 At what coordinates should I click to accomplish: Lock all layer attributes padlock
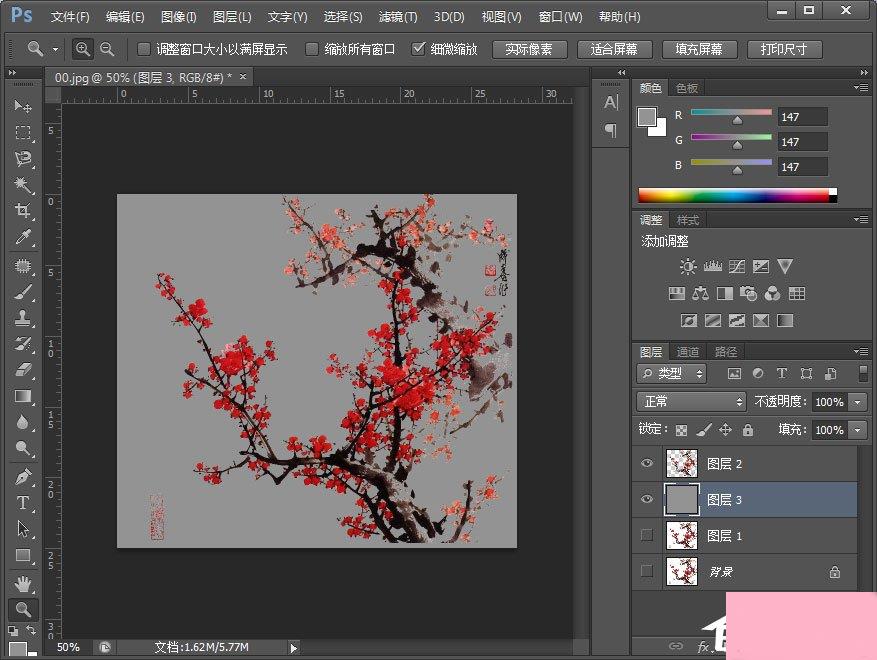point(748,430)
